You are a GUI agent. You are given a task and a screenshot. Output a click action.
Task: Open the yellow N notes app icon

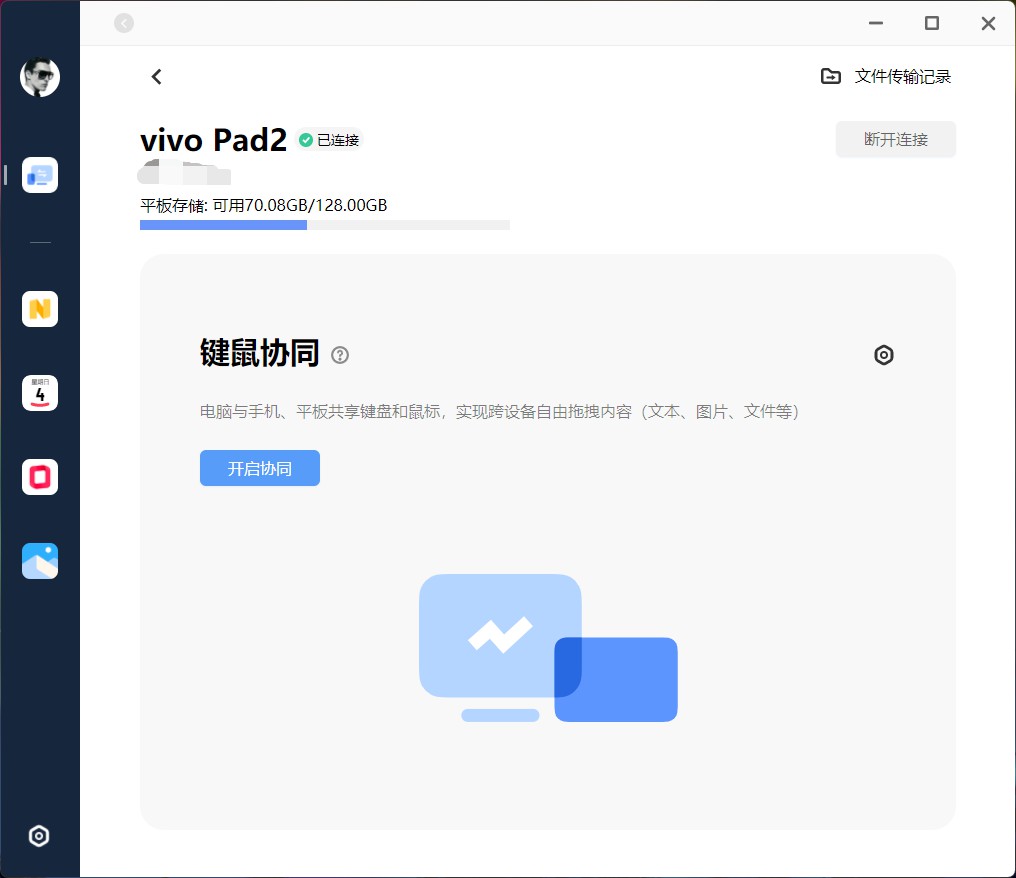coord(40,309)
